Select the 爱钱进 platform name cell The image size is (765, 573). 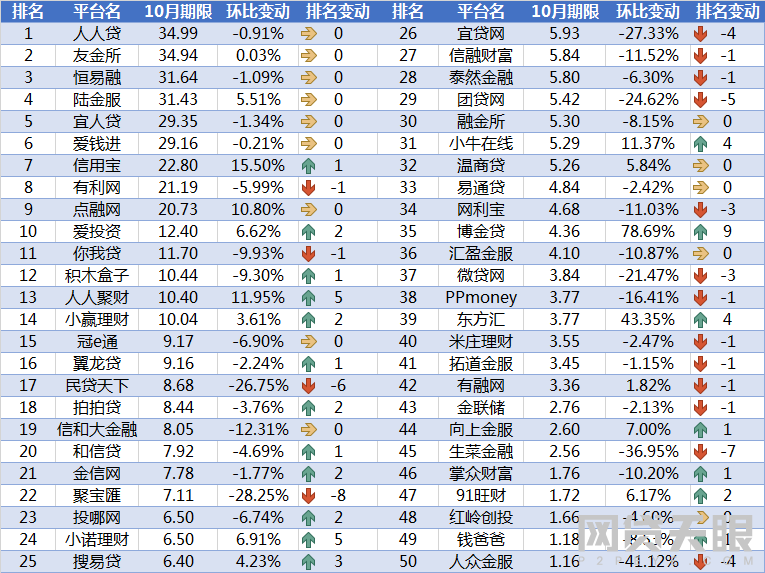97,143
